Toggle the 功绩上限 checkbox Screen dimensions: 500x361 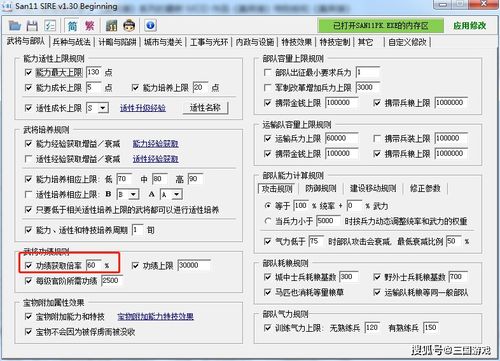tap(135, 265)
